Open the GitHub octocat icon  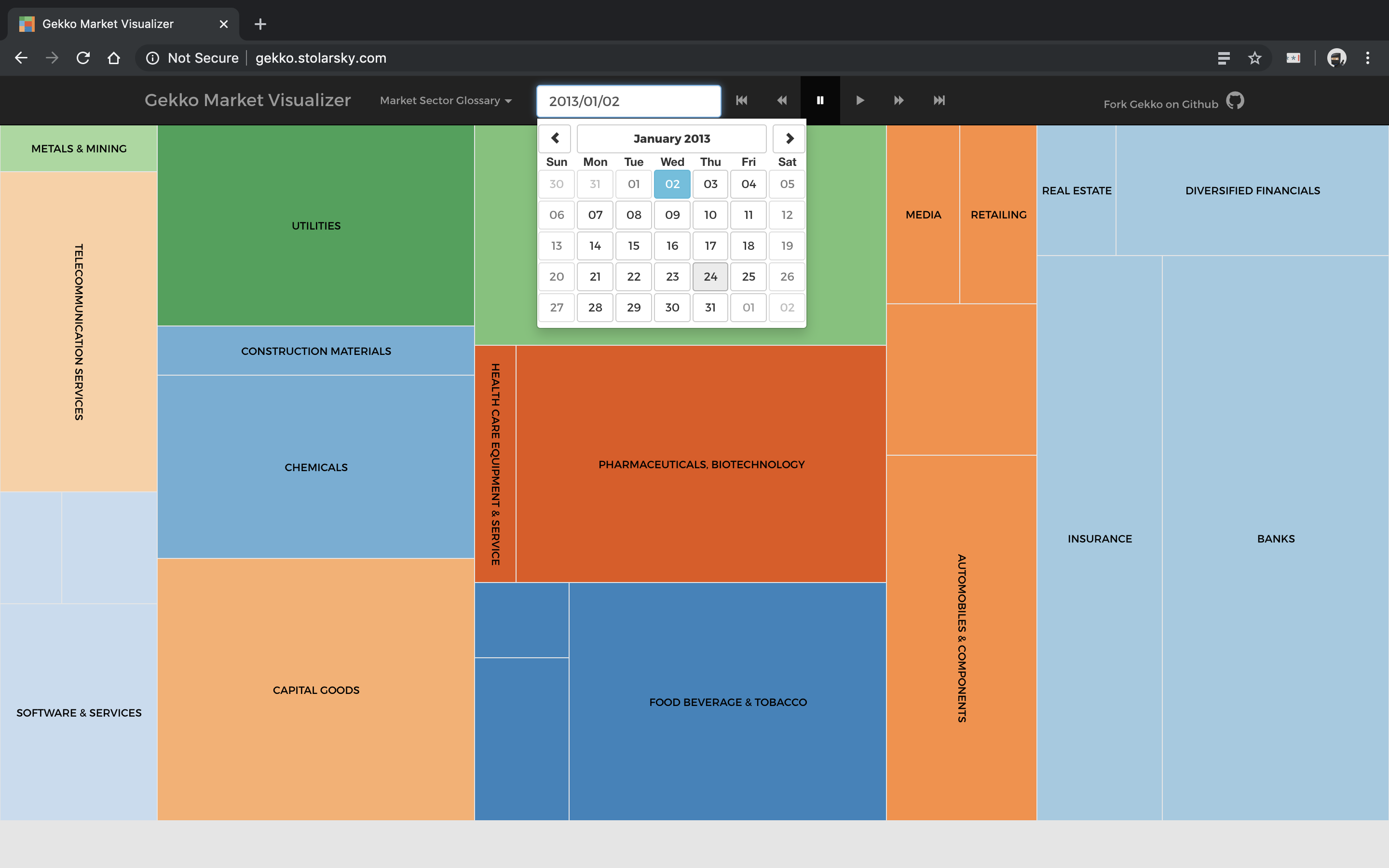pos(1235,100)
